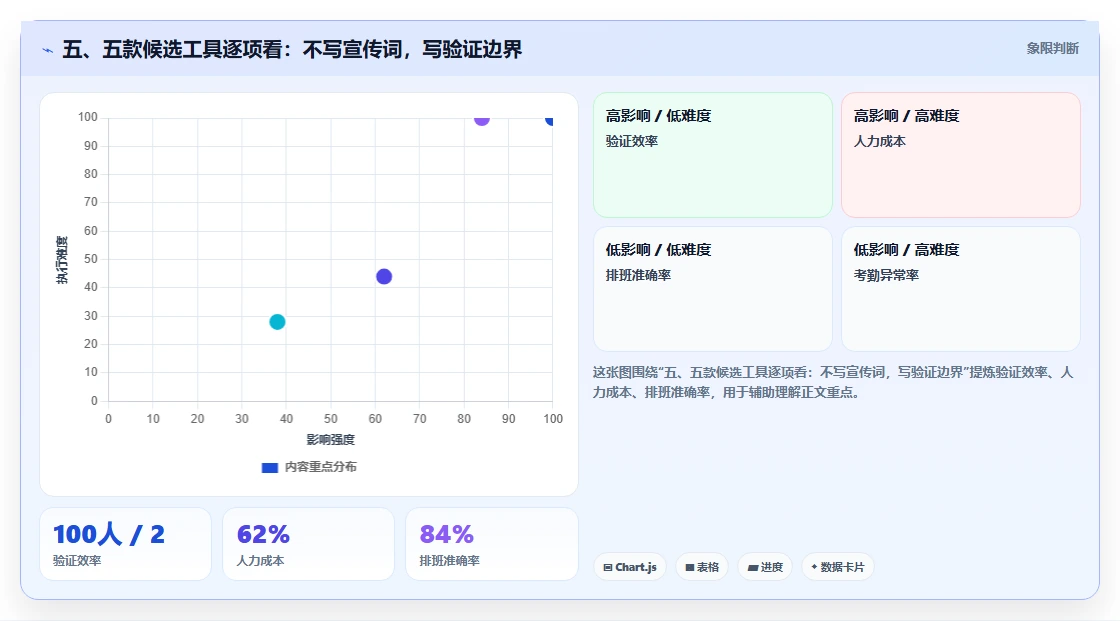Open the 100人 / 2 stat card
The image size is (1120, 621).
tap(126, 544)
